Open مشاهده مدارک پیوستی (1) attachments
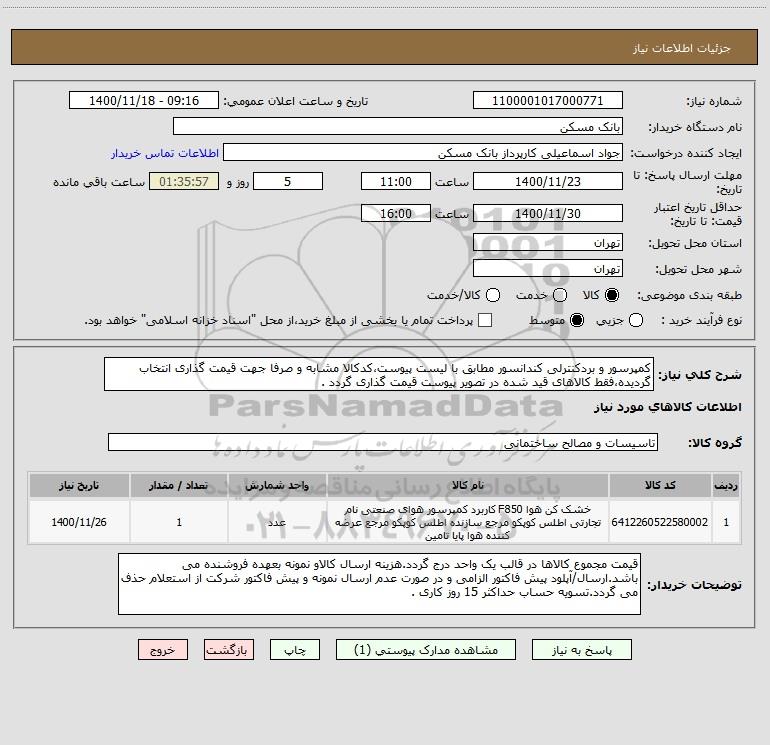This screenshot has height=745, width=770. click(x=426, y=650)
